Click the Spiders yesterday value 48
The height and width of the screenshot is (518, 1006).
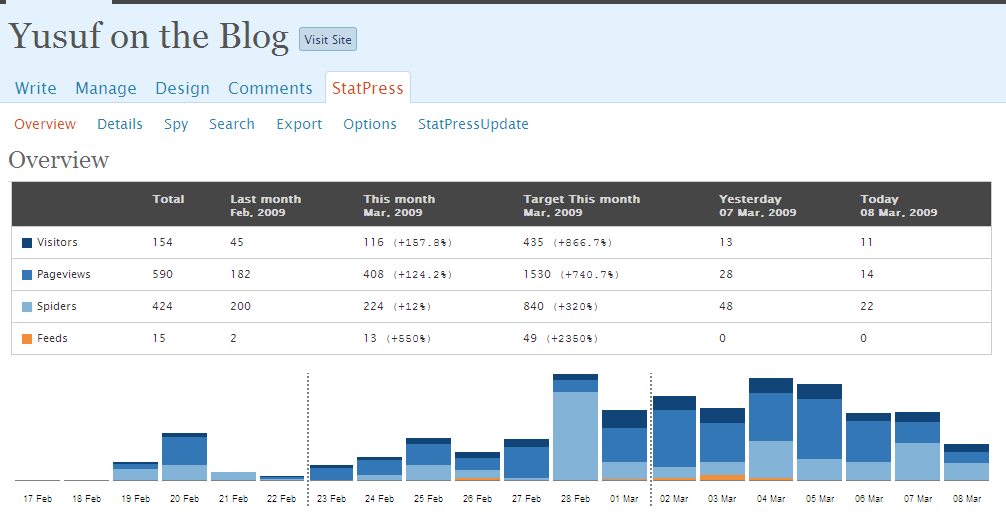pyautogui.click(x=726, y=306)
